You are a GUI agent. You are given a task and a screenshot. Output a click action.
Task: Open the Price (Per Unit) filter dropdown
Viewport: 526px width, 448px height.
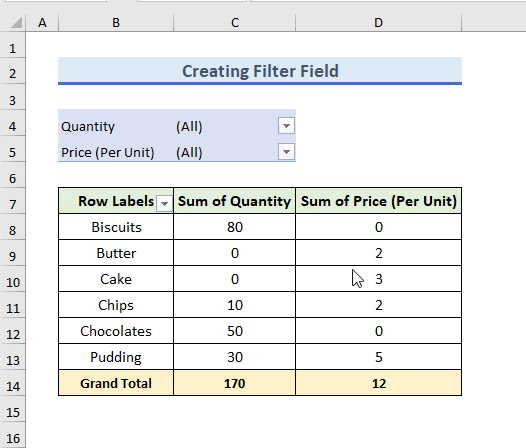click(286, 152)
